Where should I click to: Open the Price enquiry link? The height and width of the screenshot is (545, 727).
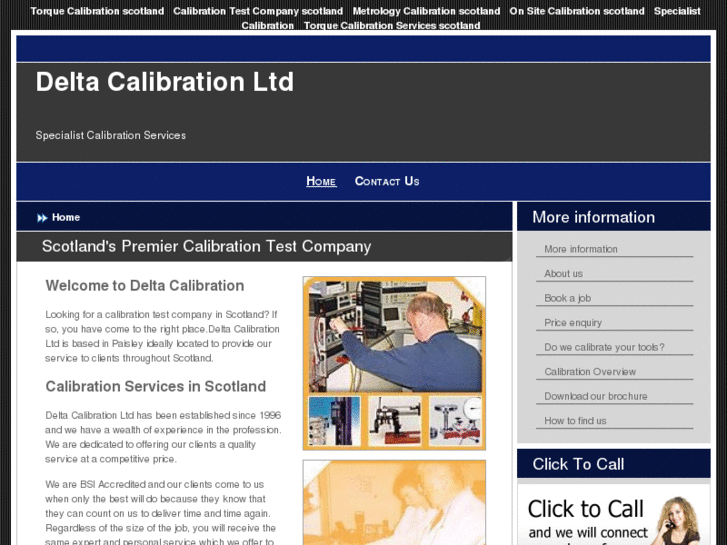coord(573,323)
